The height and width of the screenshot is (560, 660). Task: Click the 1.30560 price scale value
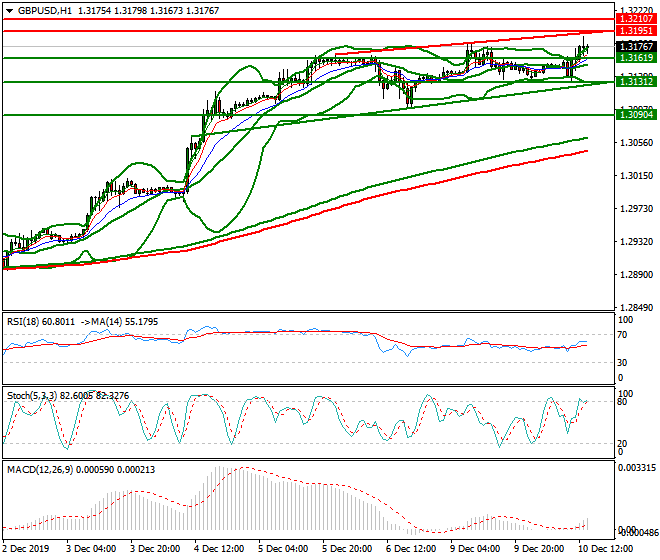point(637,143)
